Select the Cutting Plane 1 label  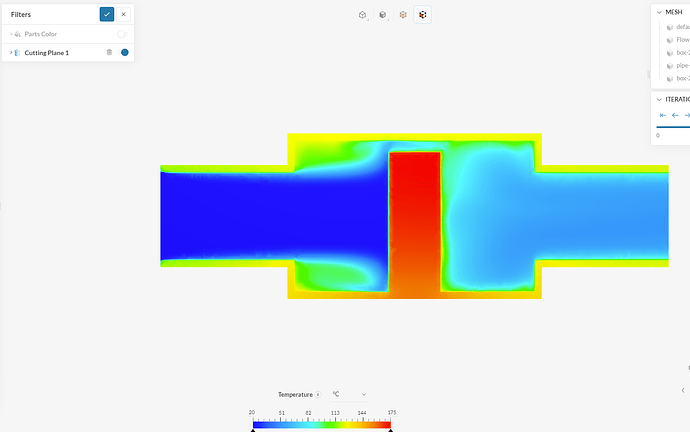click(x=47, y=53)
